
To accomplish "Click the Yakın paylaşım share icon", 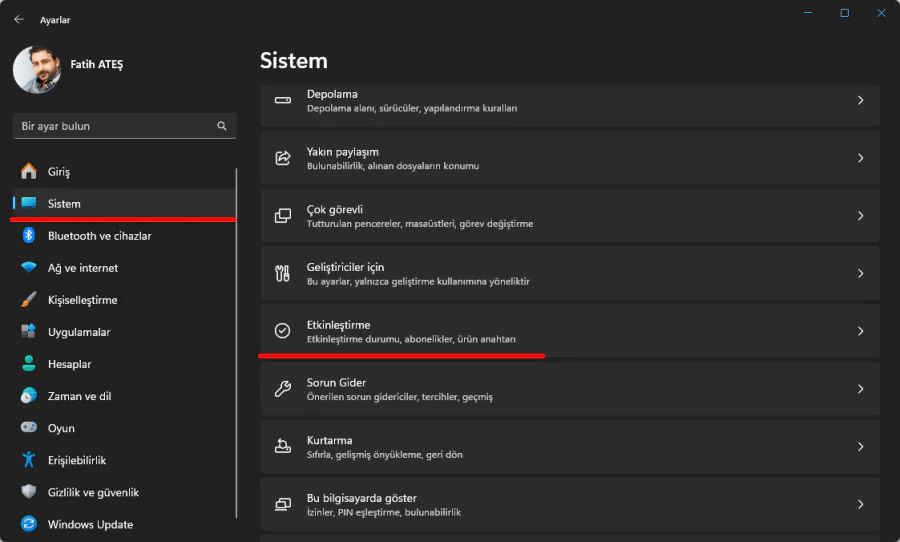I will 282,158.
